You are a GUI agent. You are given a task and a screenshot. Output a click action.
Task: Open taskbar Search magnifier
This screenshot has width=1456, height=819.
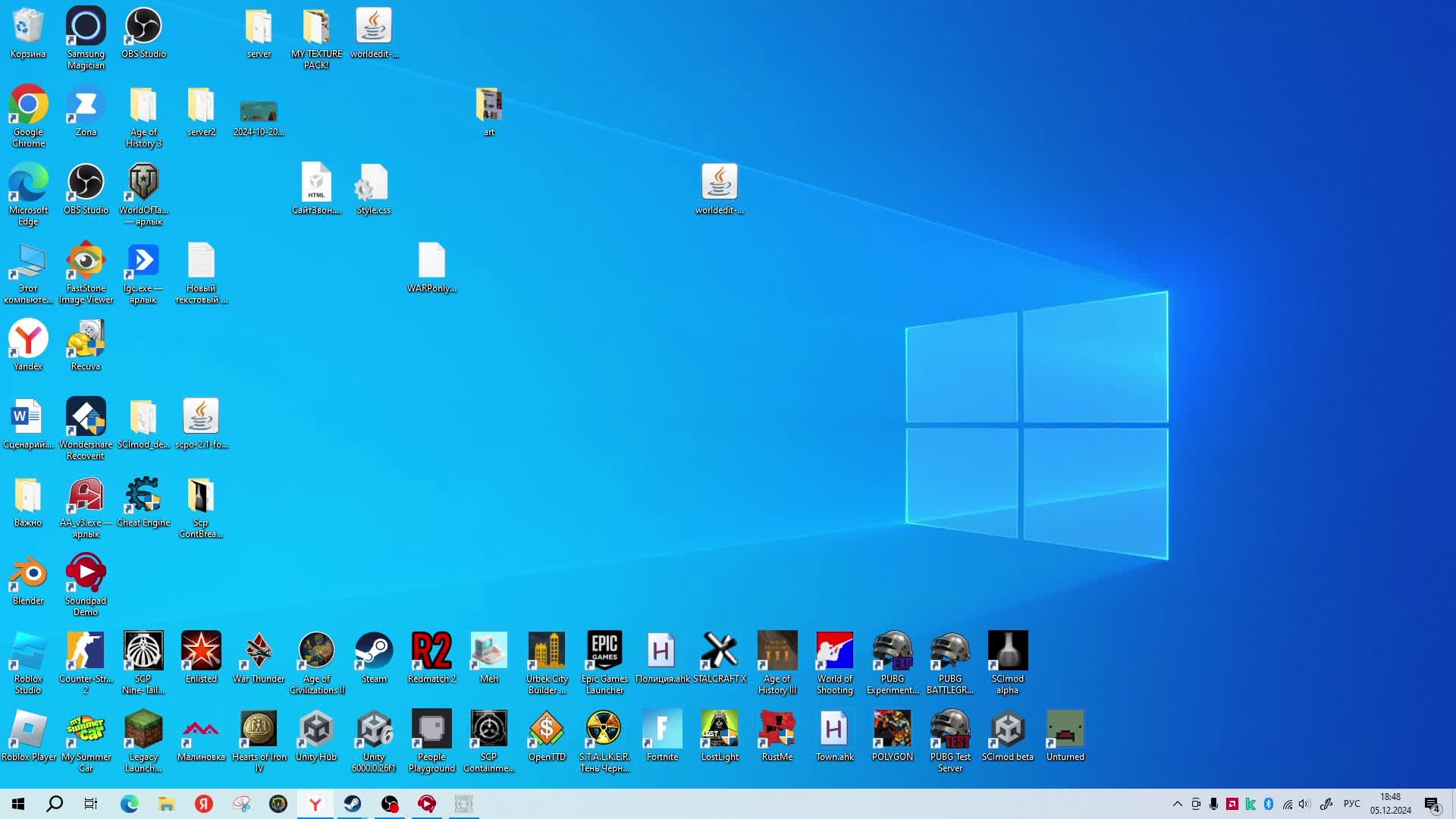[55, 804]
